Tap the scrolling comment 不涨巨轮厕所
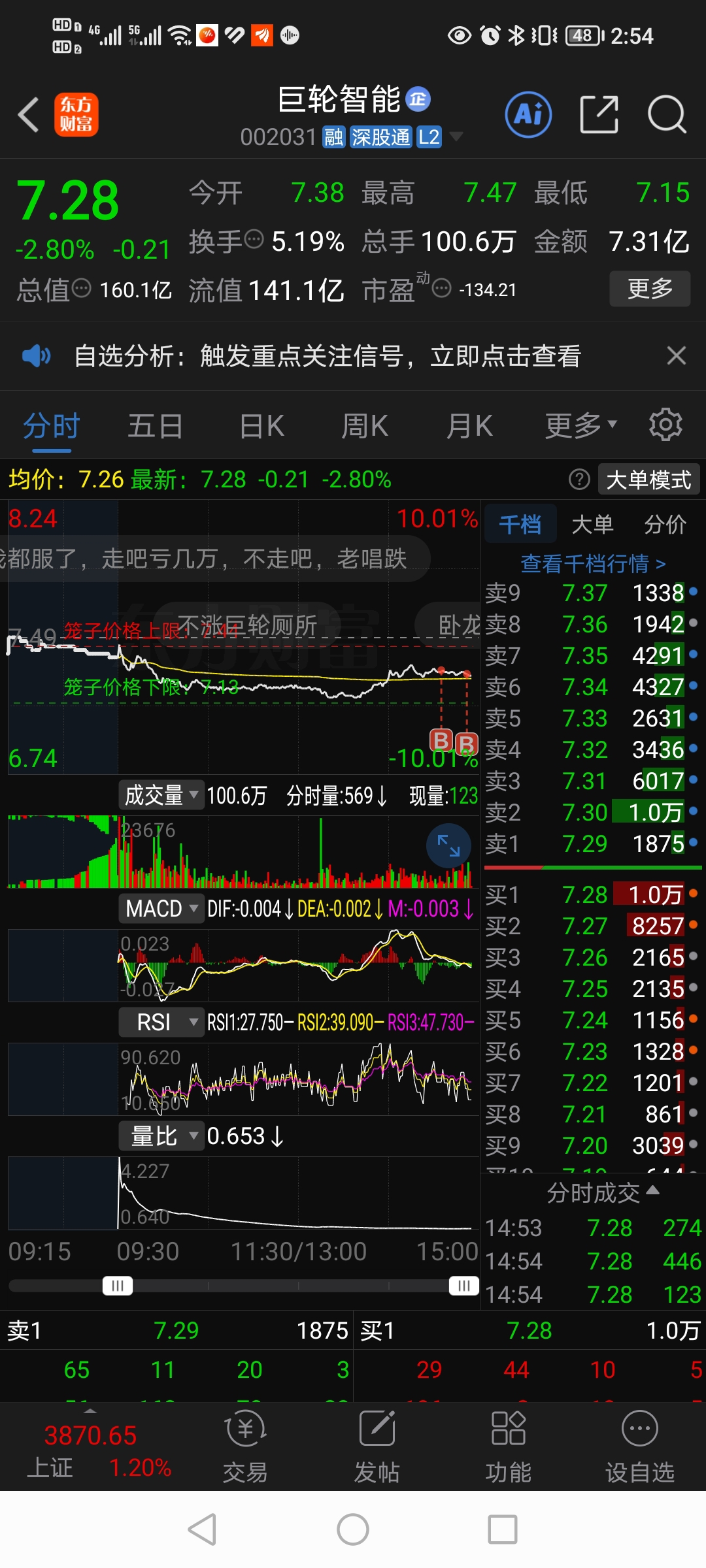Screen dimensions: 706x1568 248,625
